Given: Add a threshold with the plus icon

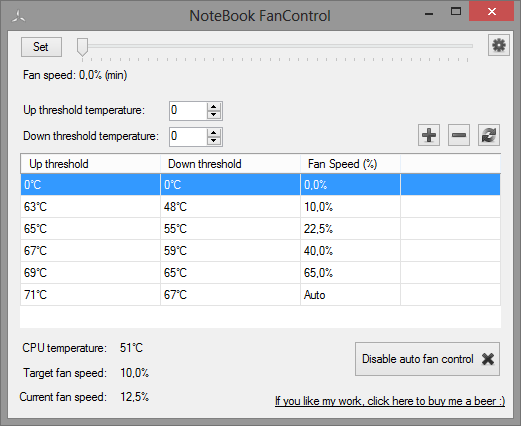Looking at the screenshot, I should 429,135.
